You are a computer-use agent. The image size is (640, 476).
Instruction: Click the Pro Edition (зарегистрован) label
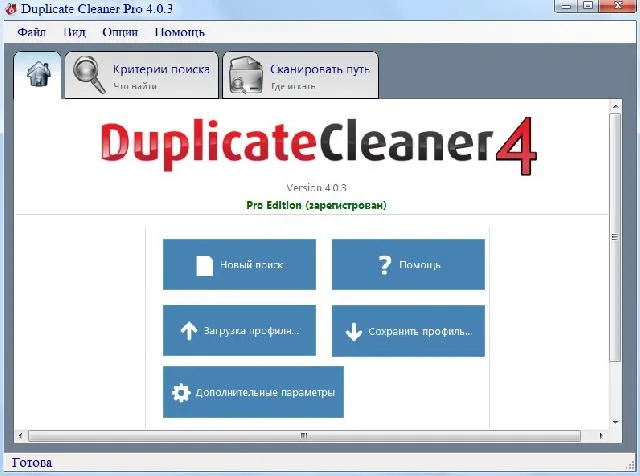[316, 205]
